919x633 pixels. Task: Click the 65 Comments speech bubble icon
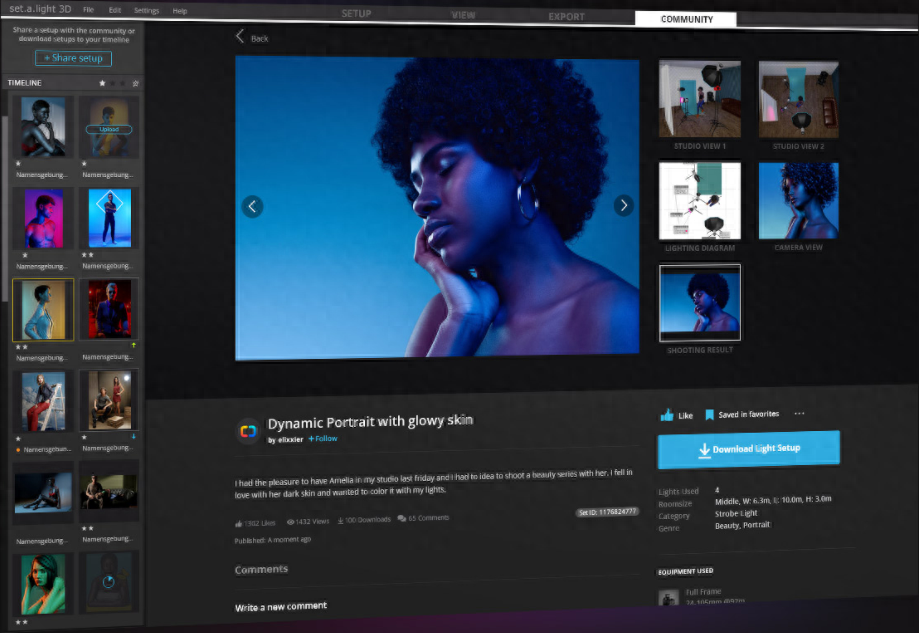pos(401,519)
